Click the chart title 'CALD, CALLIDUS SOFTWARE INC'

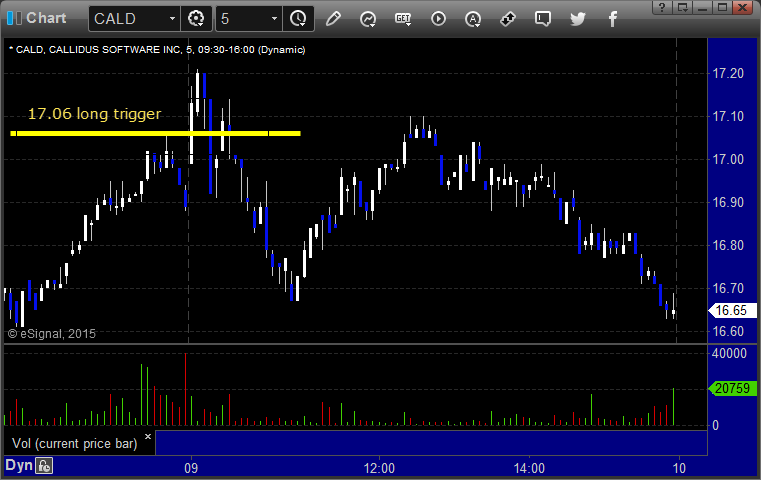point(98,50)
